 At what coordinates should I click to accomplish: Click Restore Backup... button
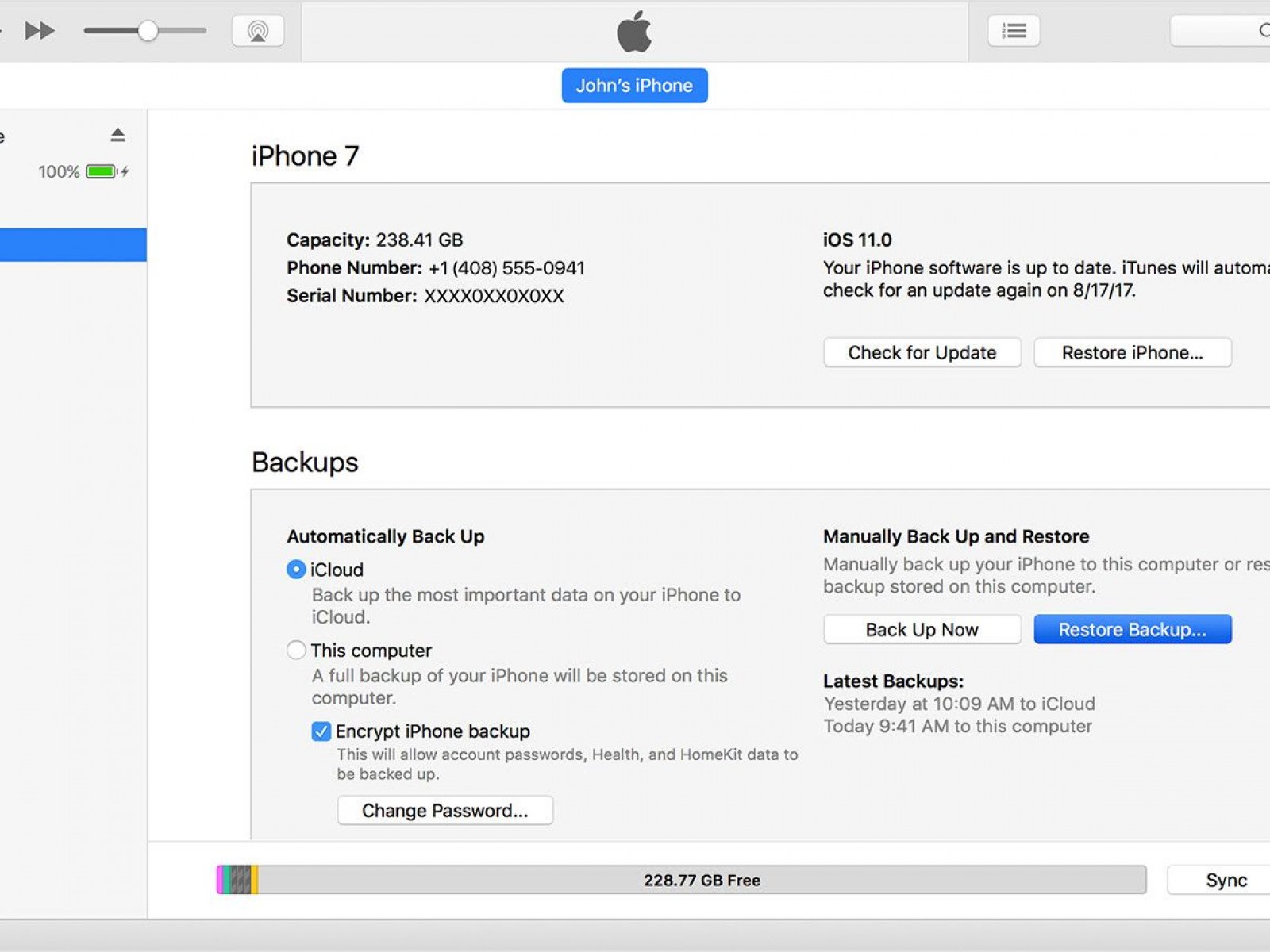1132,630
